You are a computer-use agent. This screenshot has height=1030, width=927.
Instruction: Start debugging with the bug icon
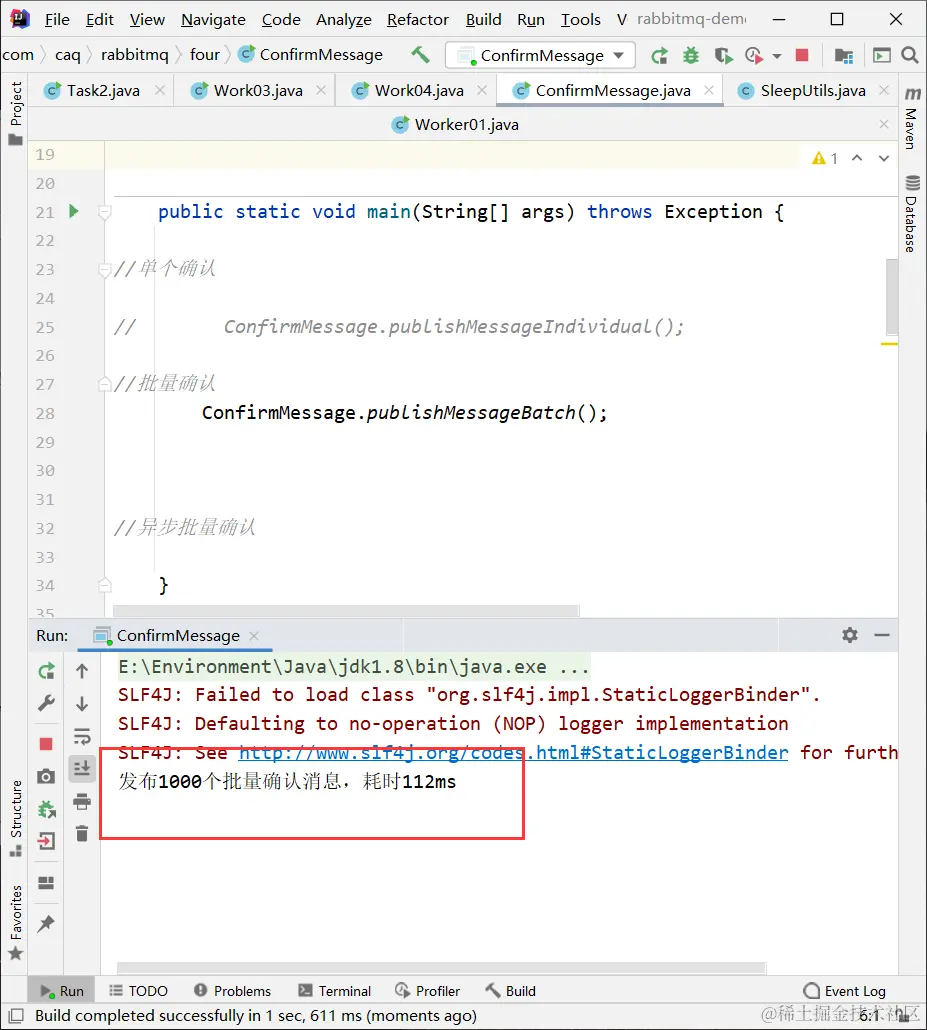click(x=690, y=56)
